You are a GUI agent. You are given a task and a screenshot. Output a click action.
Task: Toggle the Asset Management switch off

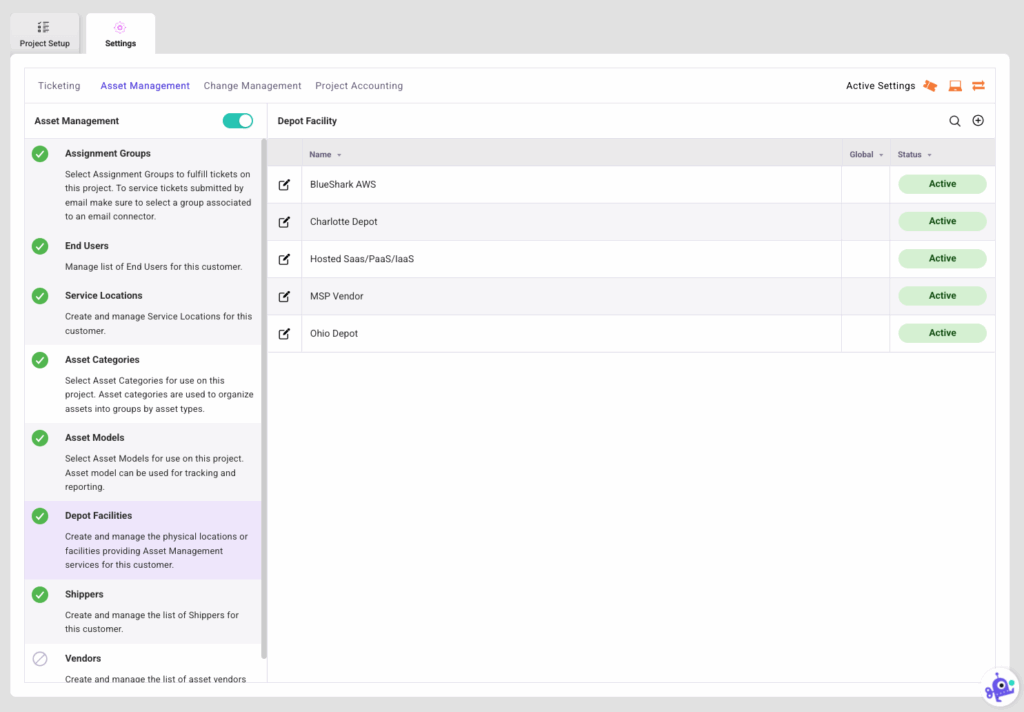tap(238, 121)
